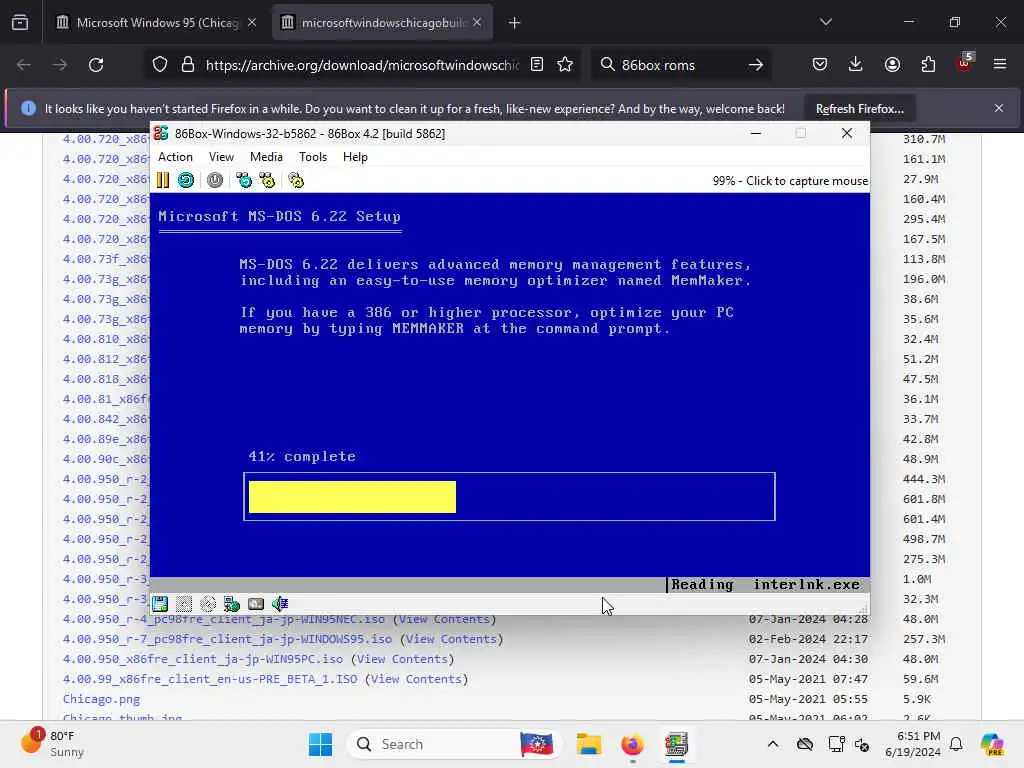Viewport: 1024px width, 768px height.
Task: Open 86Box settings toolbar icon
Action: (296, 180)
